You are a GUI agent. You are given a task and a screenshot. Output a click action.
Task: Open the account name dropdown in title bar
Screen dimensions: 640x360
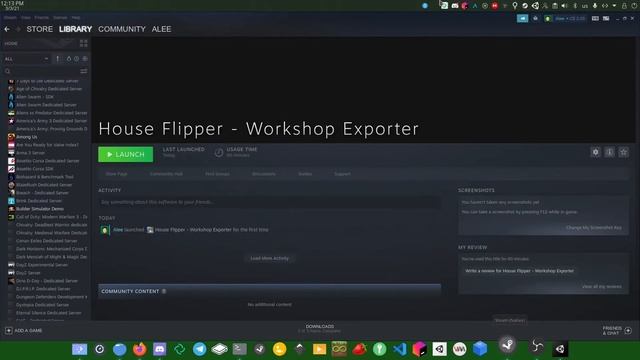[x=569, y=18]
